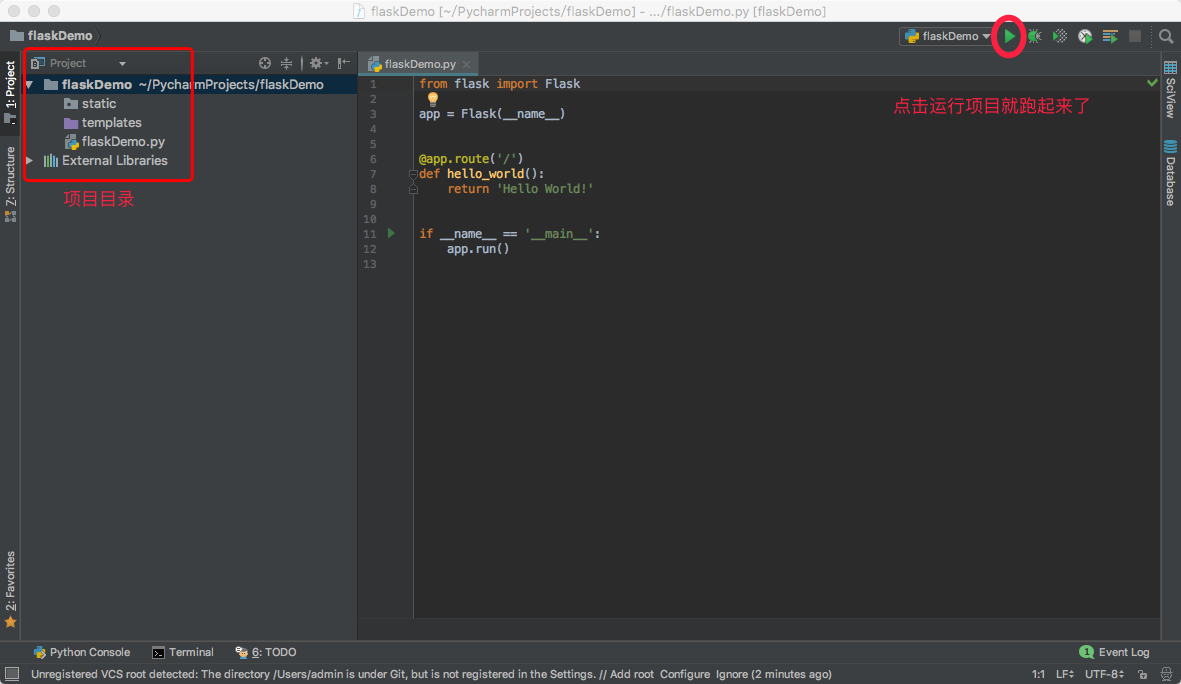Screen dimensions: 1181x684
Task: Open the Terminal tool window tab
Action: point(183,652)
